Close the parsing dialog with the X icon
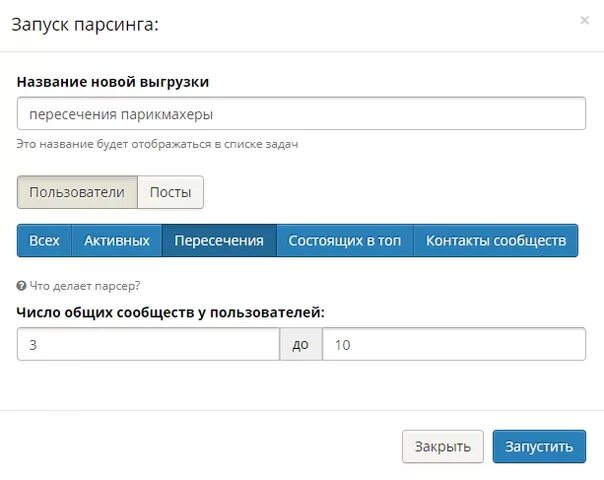Image resolution: width=604 pixels, height=480 pixels. tap(584, 20)
